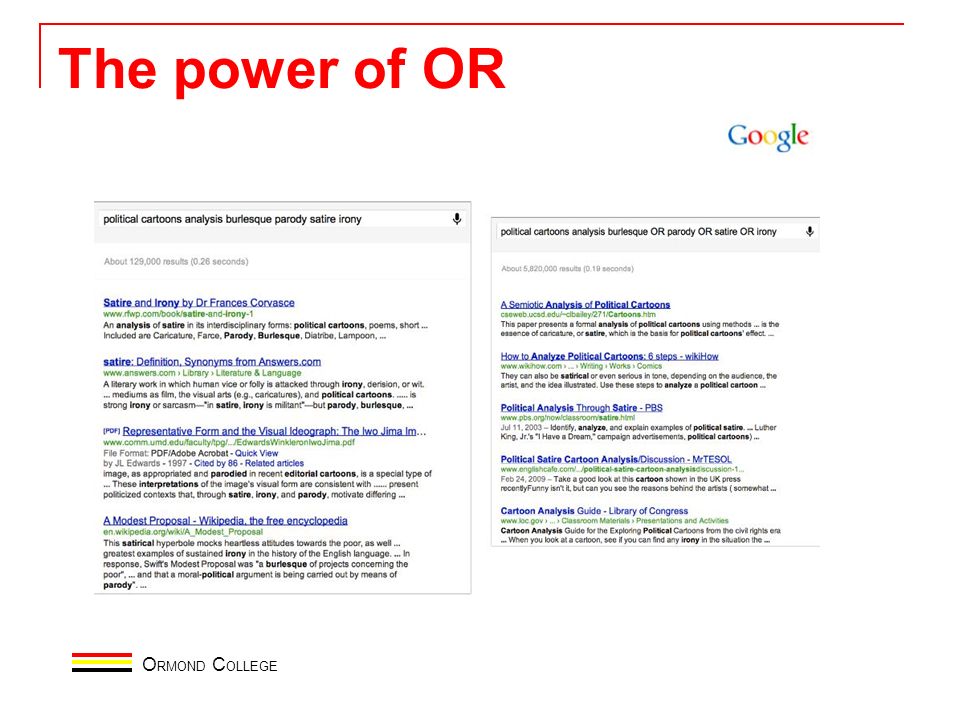The height and width of the screenshot is (720, 960).
Task: Click the www.pbs.org satire.html URL
Action: 568,418
